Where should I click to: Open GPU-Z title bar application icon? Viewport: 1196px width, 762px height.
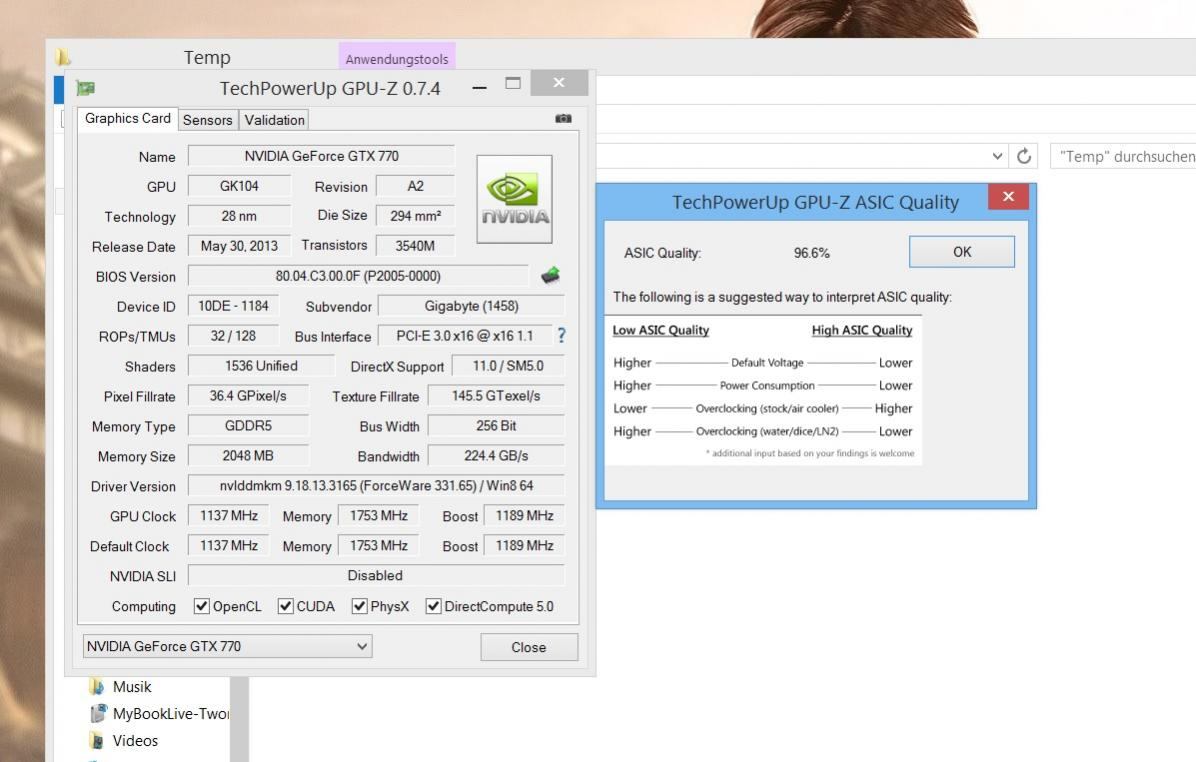85,88
